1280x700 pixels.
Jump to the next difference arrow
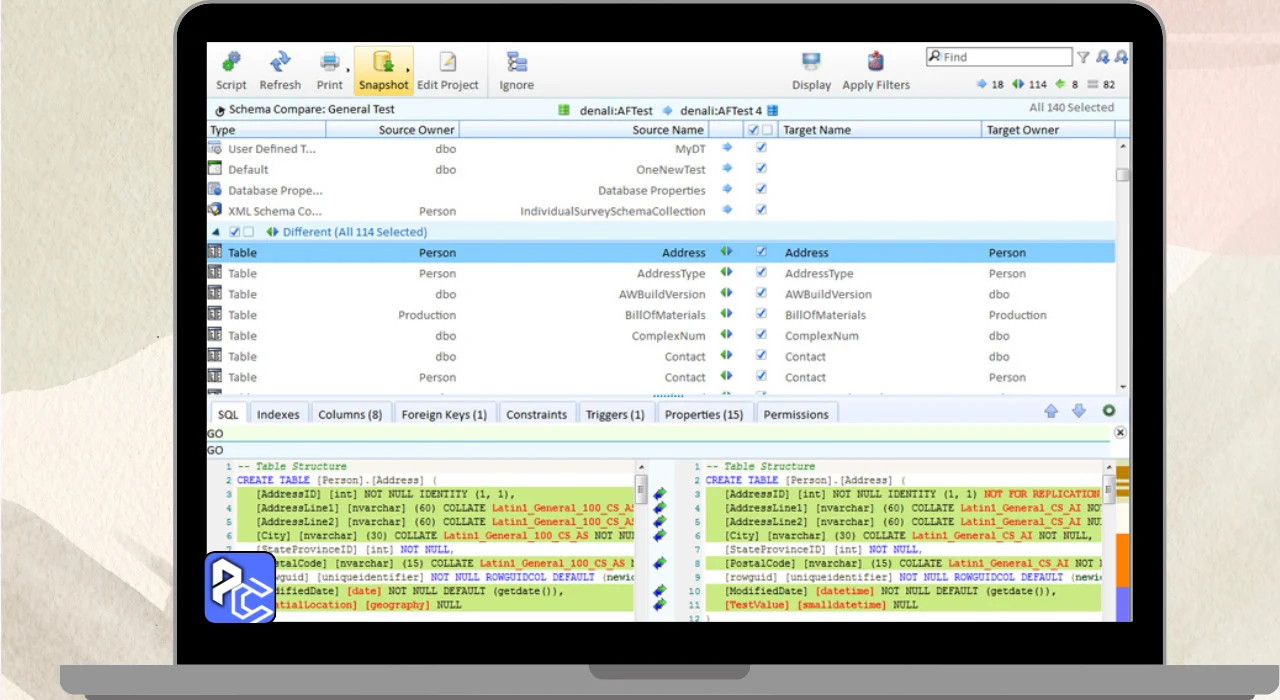[x=1078, y=411]
